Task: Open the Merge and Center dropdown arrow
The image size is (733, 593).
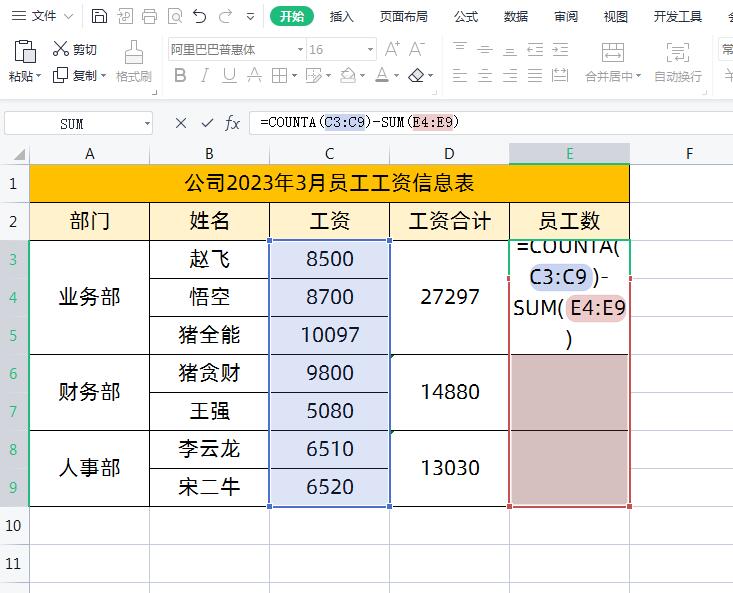Action: (638, 75)
